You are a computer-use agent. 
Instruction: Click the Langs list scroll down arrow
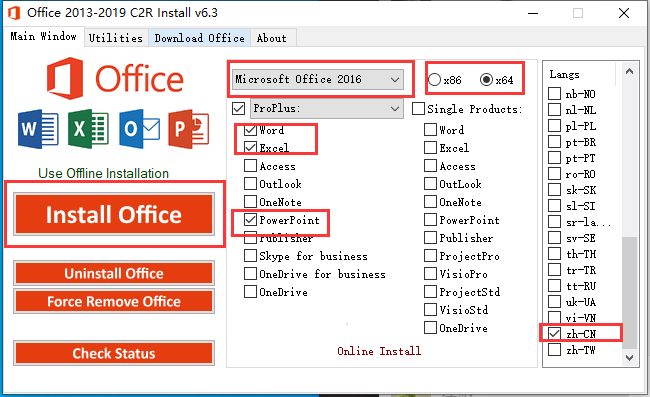[x=630, y=357]
